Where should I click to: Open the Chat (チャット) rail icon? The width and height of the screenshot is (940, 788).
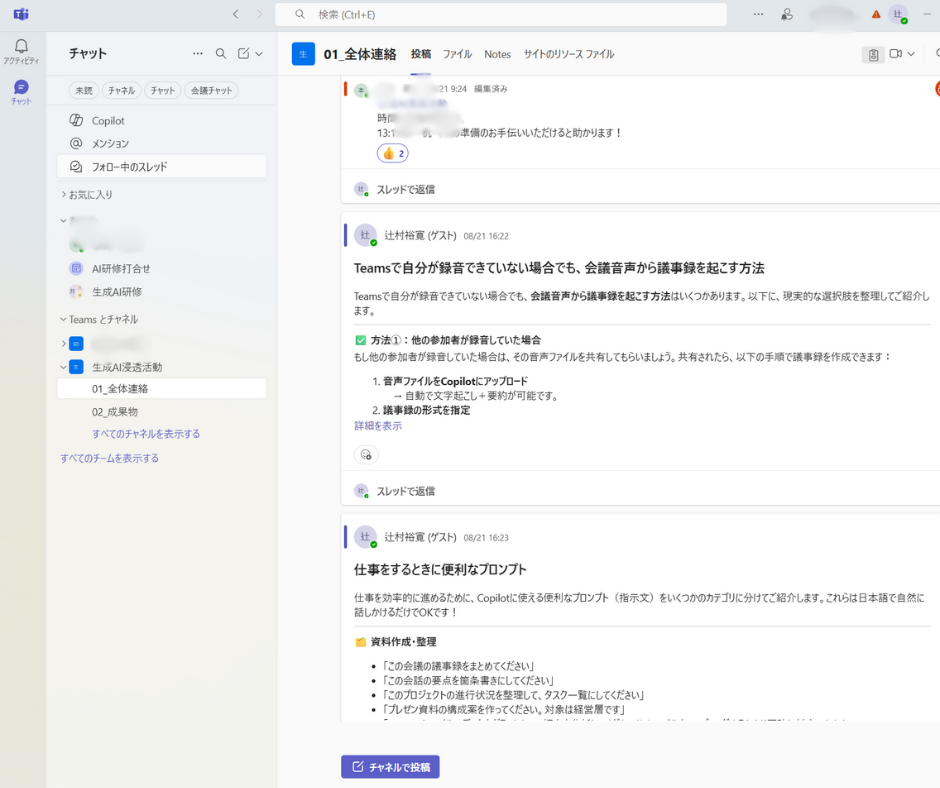coord(21,92)
